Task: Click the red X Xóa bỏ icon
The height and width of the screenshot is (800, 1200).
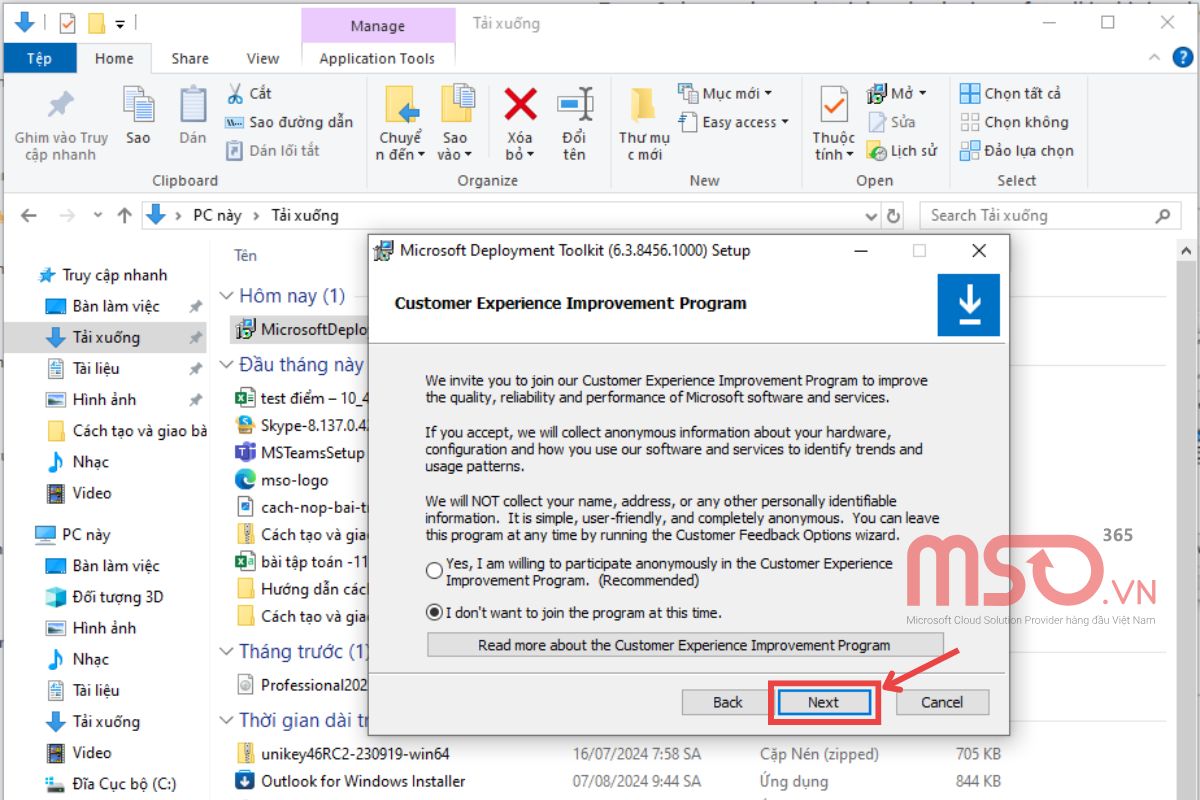Action: [520, 105]
